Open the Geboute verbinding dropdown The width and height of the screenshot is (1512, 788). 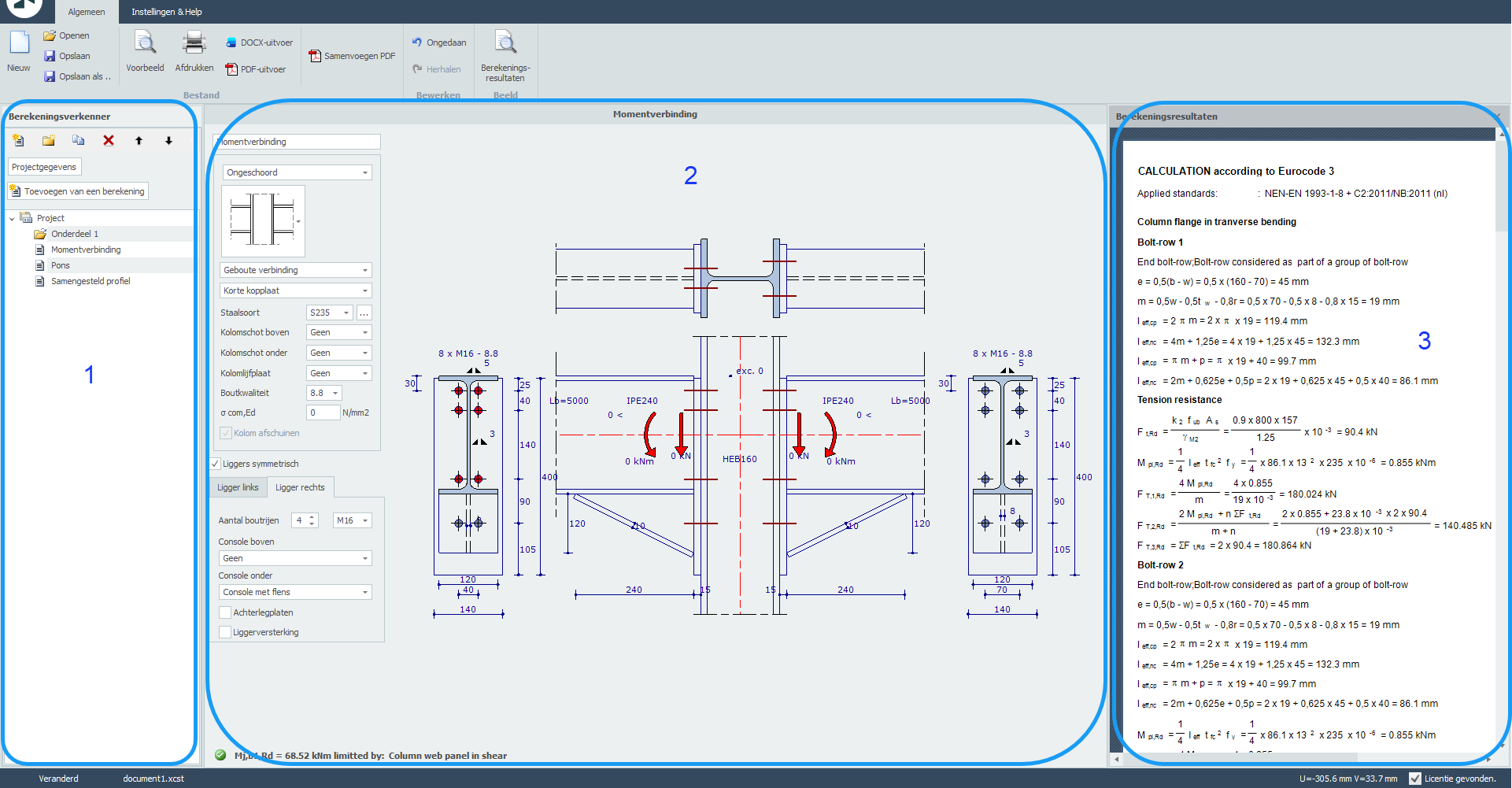[x=295, y=270]
